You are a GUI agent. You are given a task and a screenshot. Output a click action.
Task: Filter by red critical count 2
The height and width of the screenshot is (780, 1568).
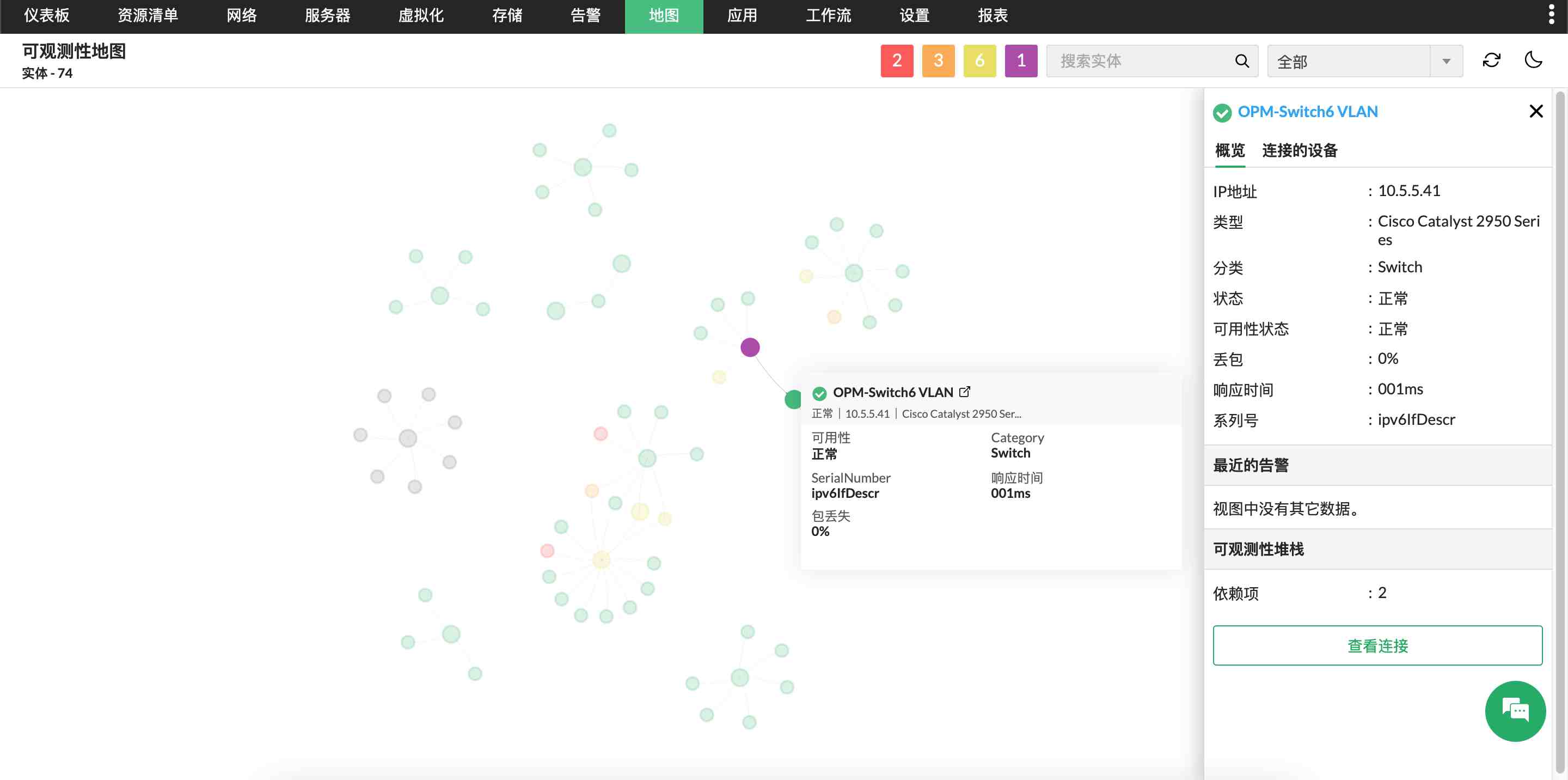pos(897,60)
